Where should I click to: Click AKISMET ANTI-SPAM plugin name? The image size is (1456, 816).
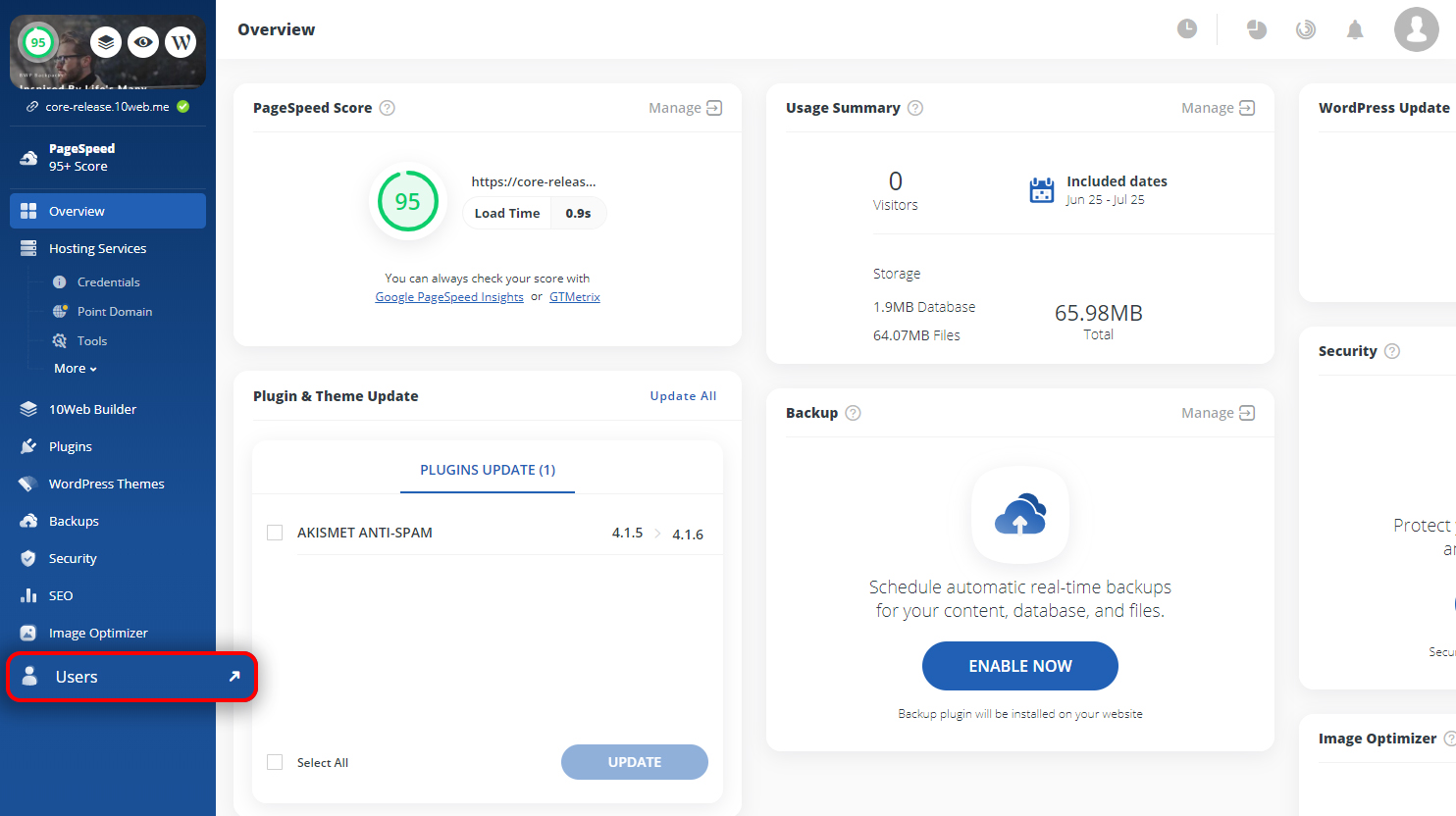[365, 533]
